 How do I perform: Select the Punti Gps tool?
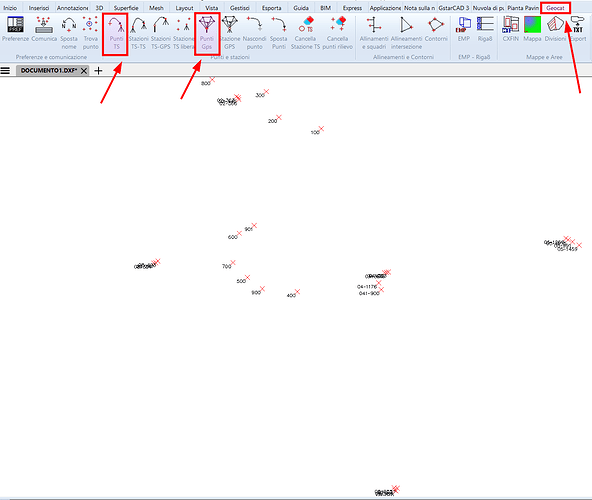[207, 33]
